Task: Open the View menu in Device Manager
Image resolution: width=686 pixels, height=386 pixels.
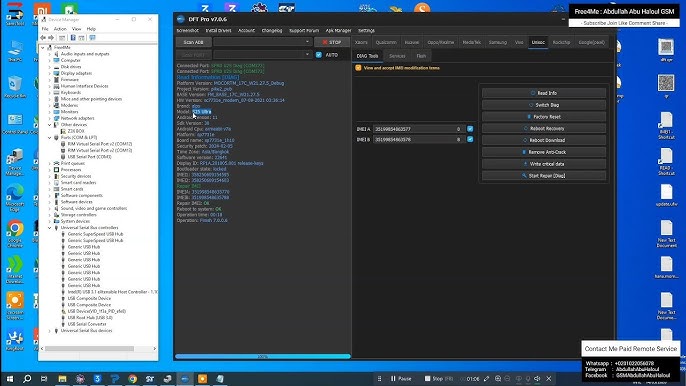Action: [x=76, y=29]
